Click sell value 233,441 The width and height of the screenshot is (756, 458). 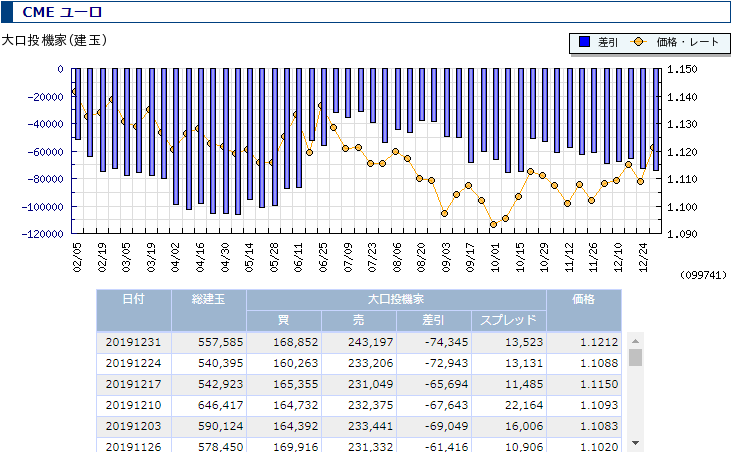pyautogui.click(x=371, y=427)
